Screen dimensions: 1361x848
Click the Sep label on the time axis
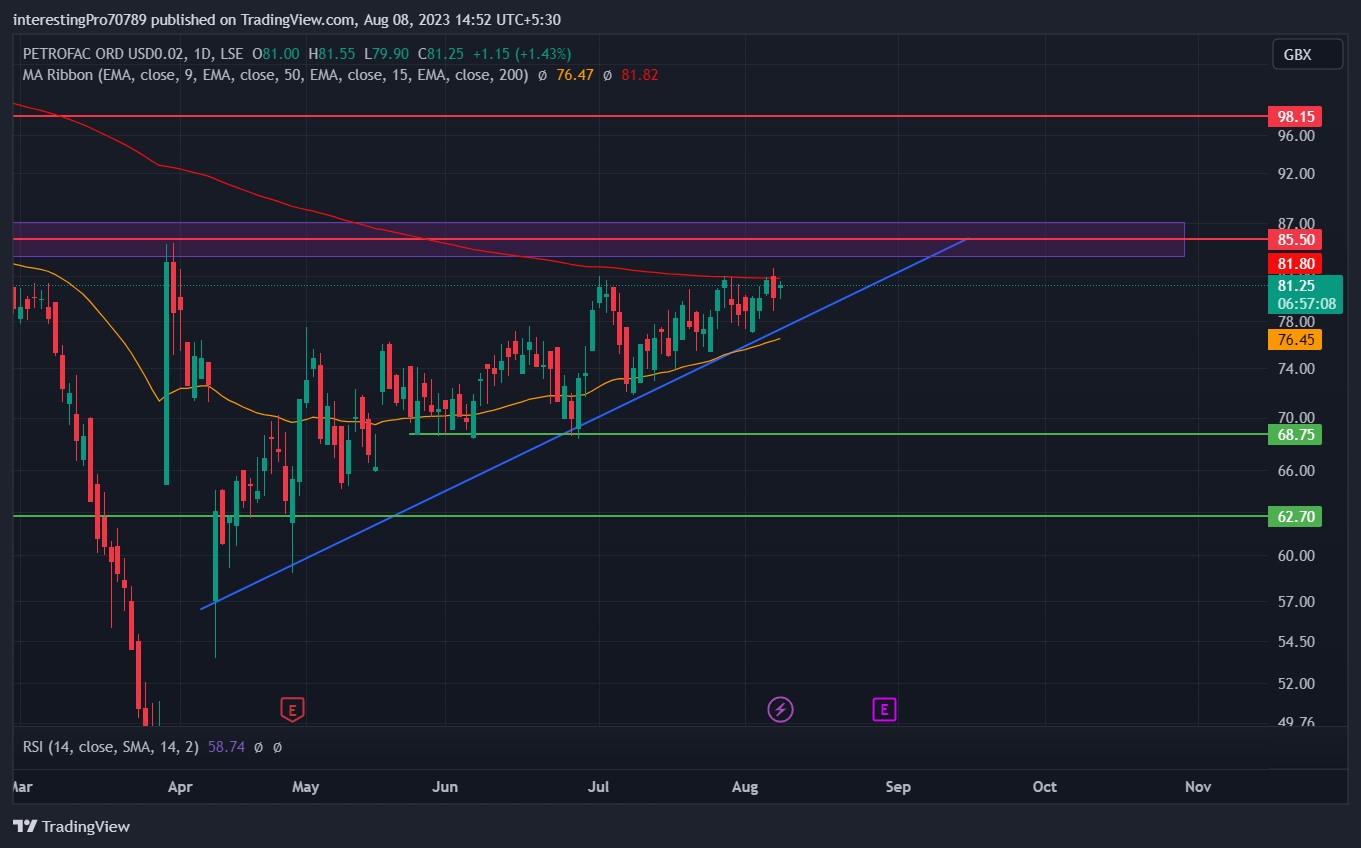click(898, 787)
